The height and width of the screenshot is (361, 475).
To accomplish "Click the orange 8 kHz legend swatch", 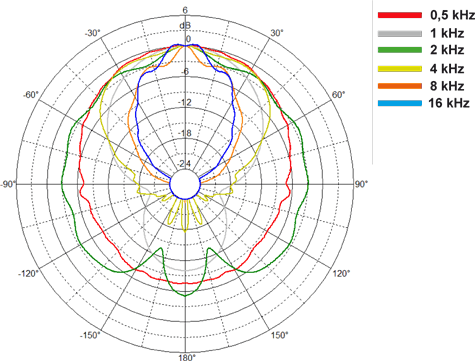I will (x=400, y=86).
